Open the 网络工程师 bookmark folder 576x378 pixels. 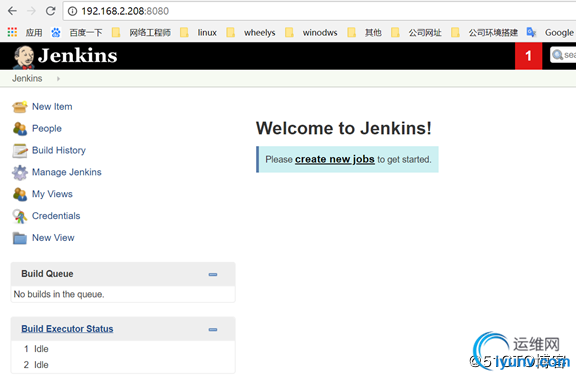pyautogui.click(x=141, y=32)
